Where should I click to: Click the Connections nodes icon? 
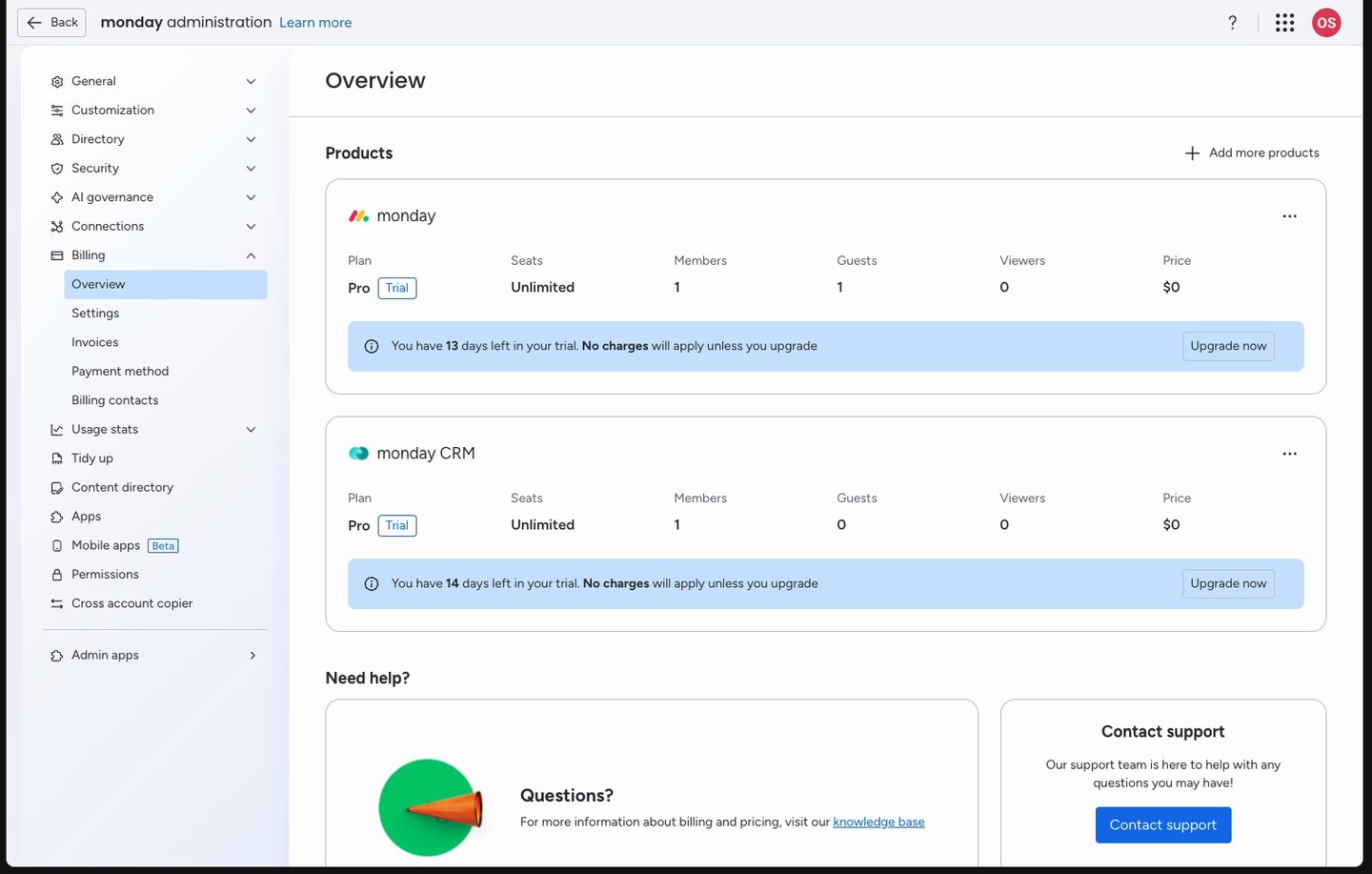pyautogui.click(x=57, y=227)
